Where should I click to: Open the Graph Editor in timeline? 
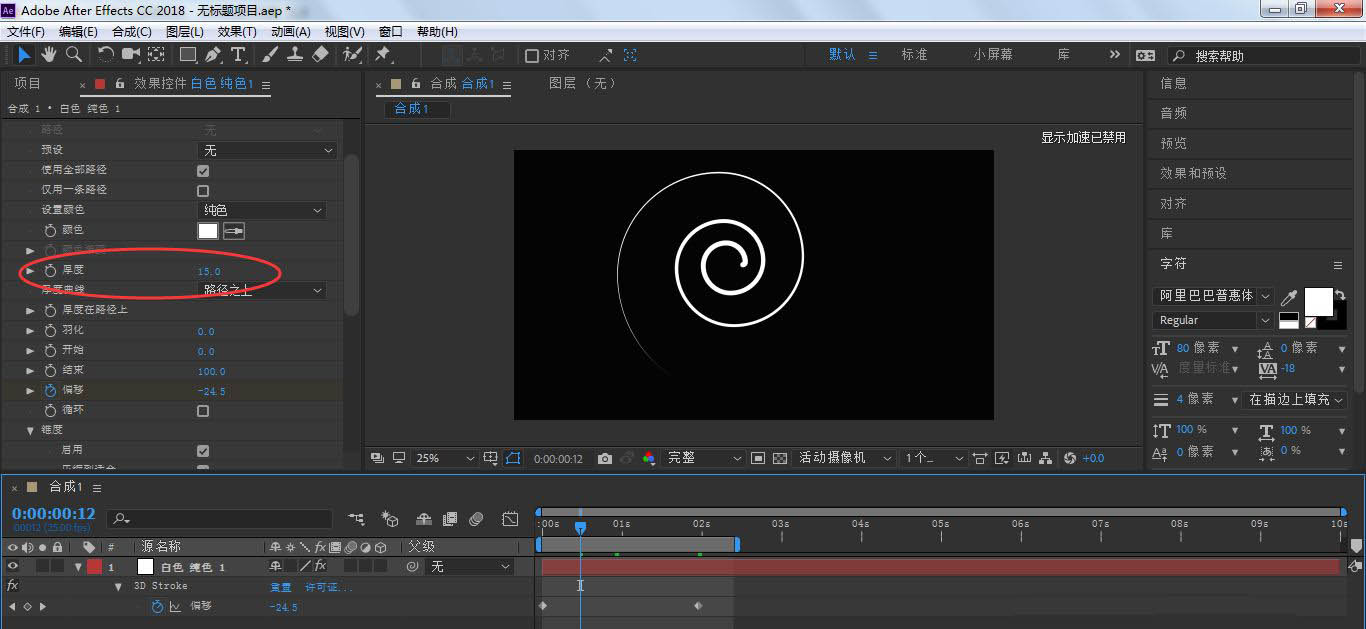pos(510,519)
